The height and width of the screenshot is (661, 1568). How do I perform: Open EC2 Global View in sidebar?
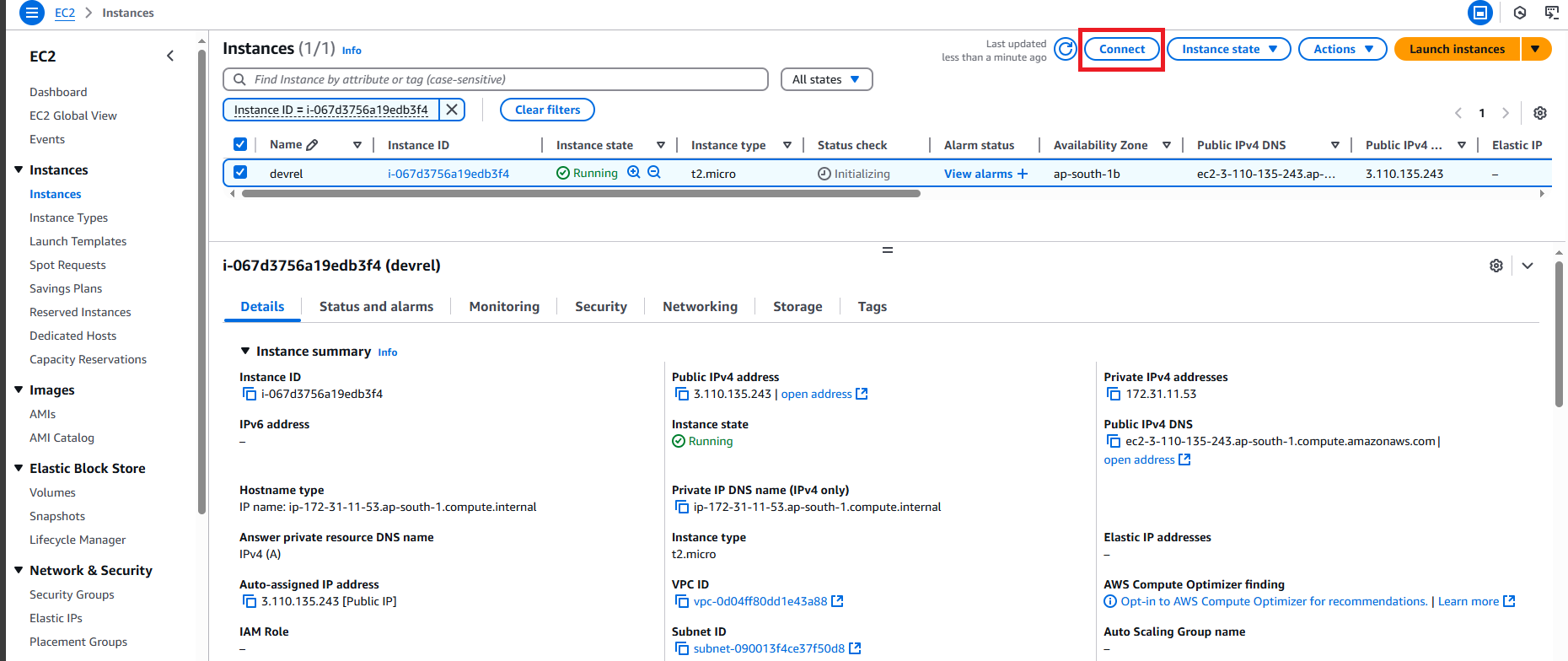(73, 116)
